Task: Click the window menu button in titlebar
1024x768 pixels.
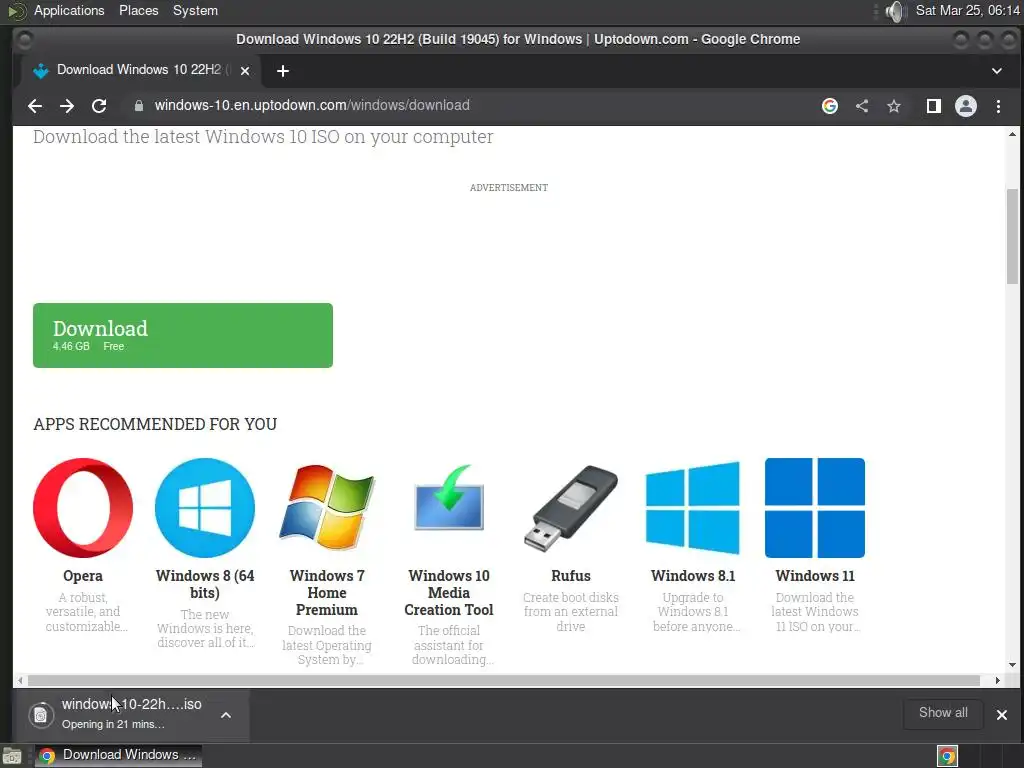Action: (24, 40)
